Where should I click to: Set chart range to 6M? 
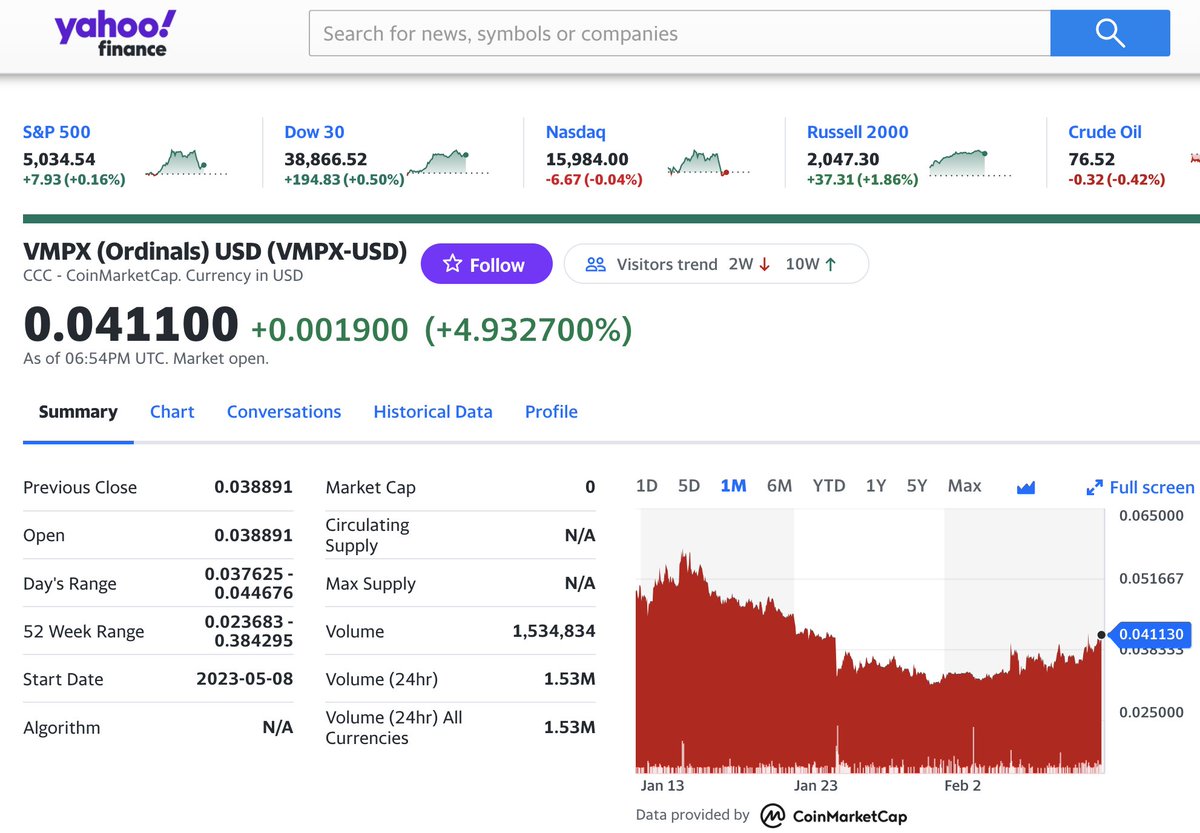pyautogui.click(x=779, y=486)
